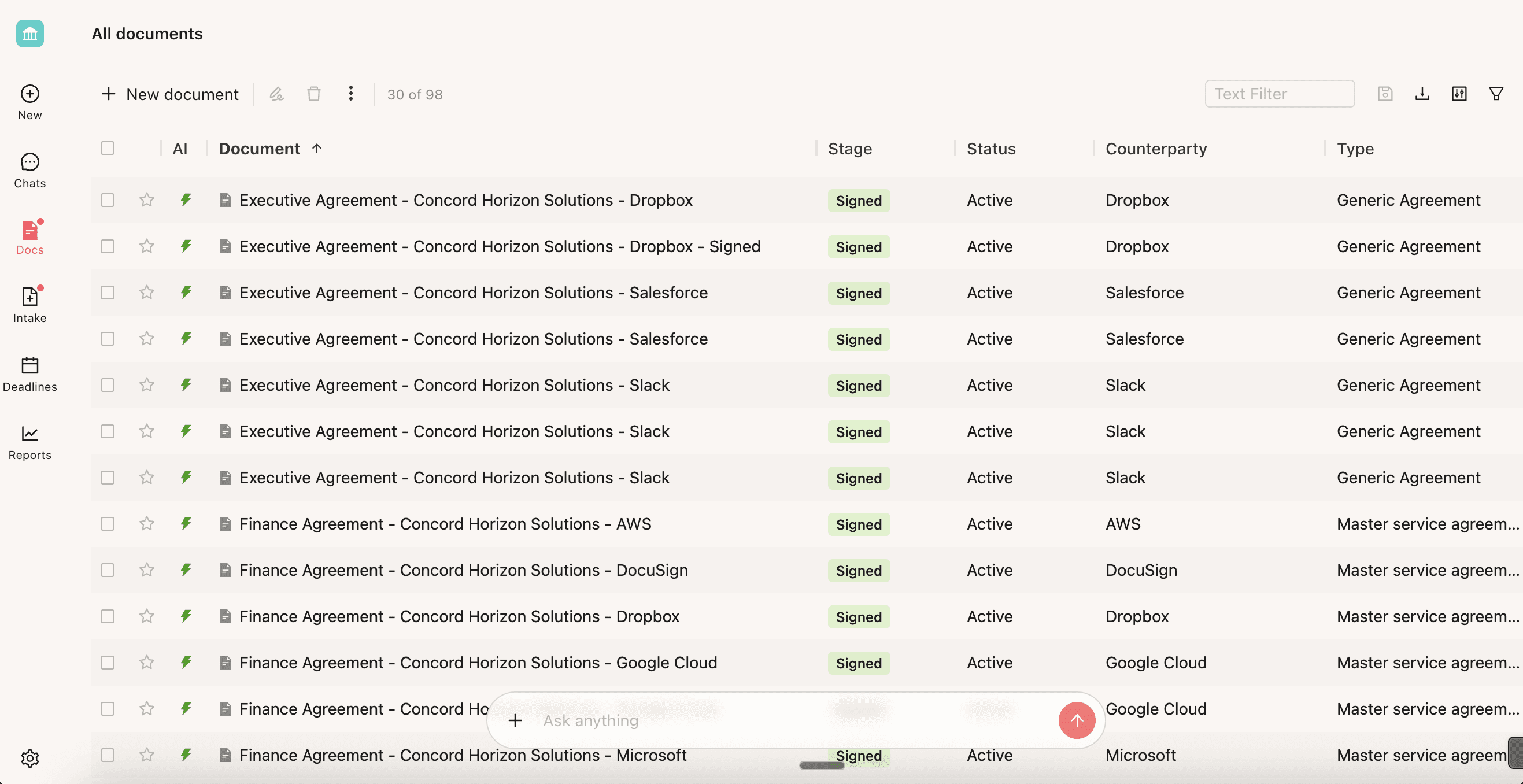Click the New document button
This screenshot has width=1523, height=784.
[170, 94]
